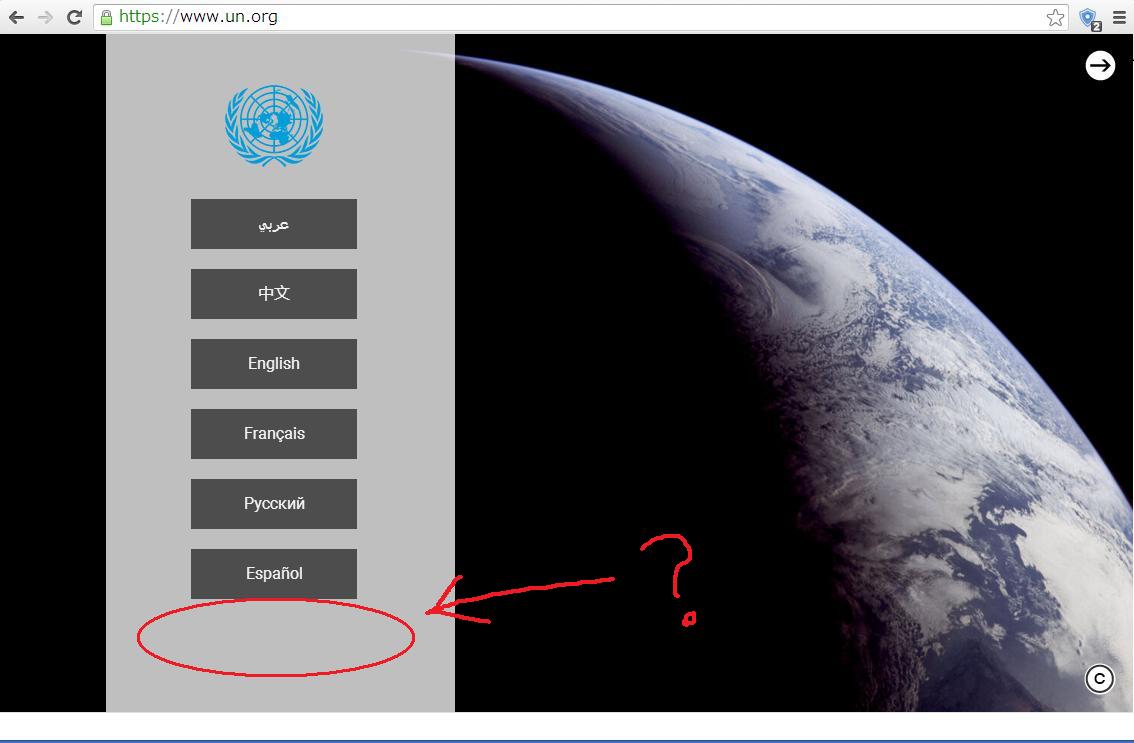Viewport: 1134px width, 743px height.
Task: Click the browser back arrow
Action: click(x=16, y=17)
